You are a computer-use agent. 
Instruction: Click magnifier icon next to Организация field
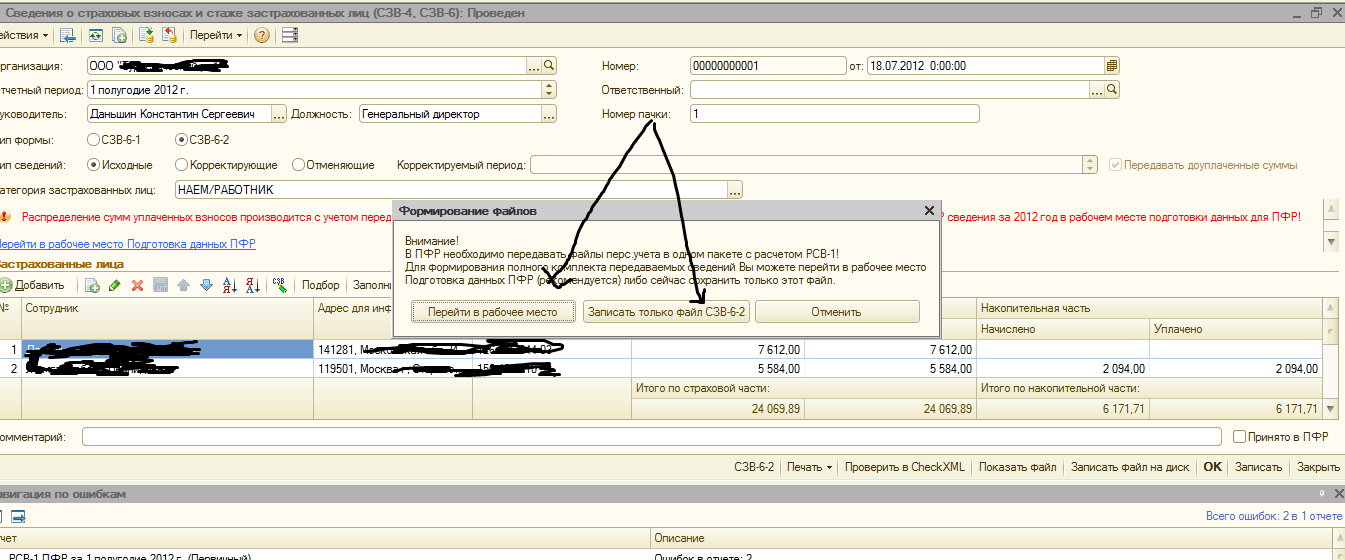tap(549, 66)
